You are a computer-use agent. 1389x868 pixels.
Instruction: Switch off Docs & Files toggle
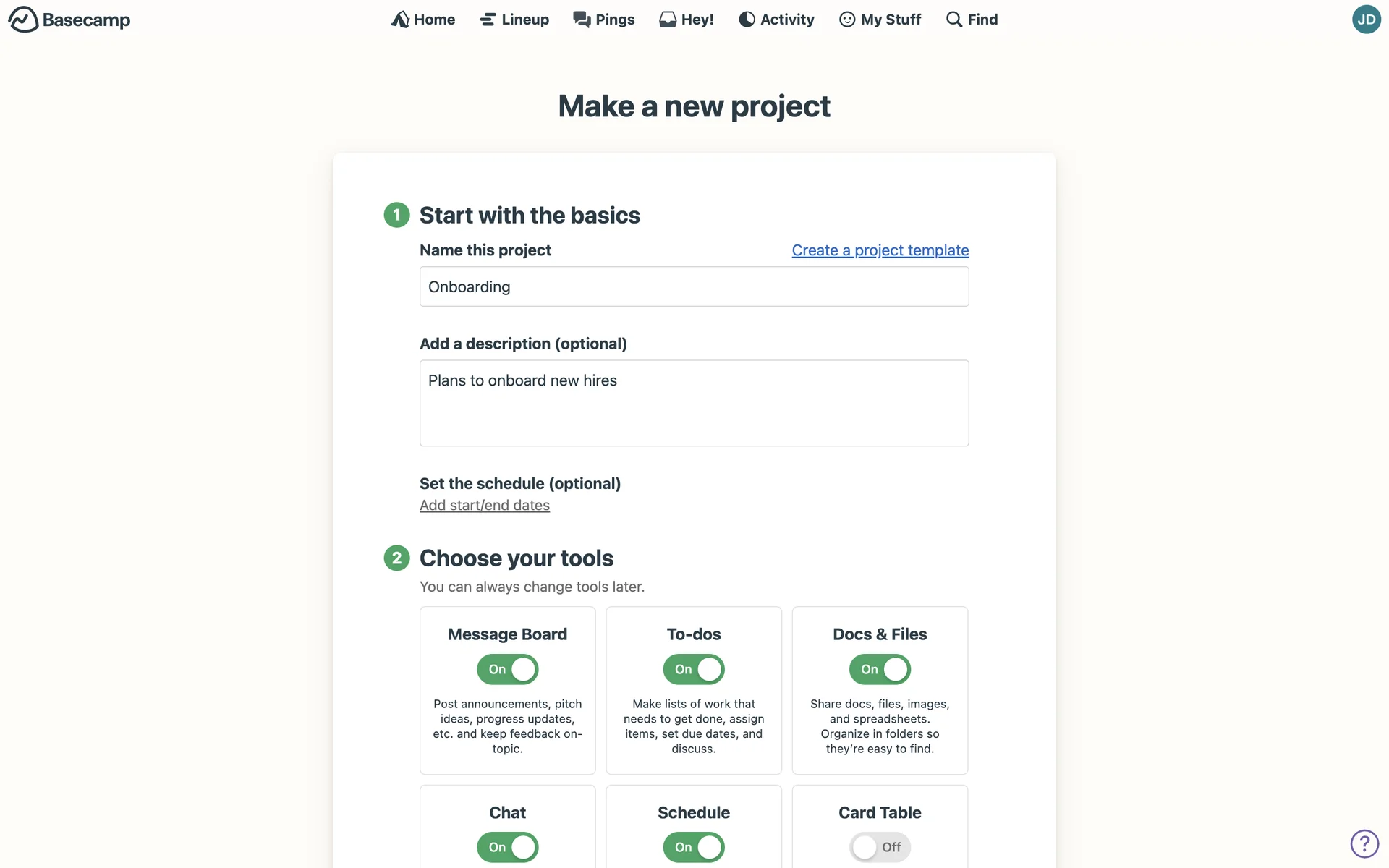point(880,669)
